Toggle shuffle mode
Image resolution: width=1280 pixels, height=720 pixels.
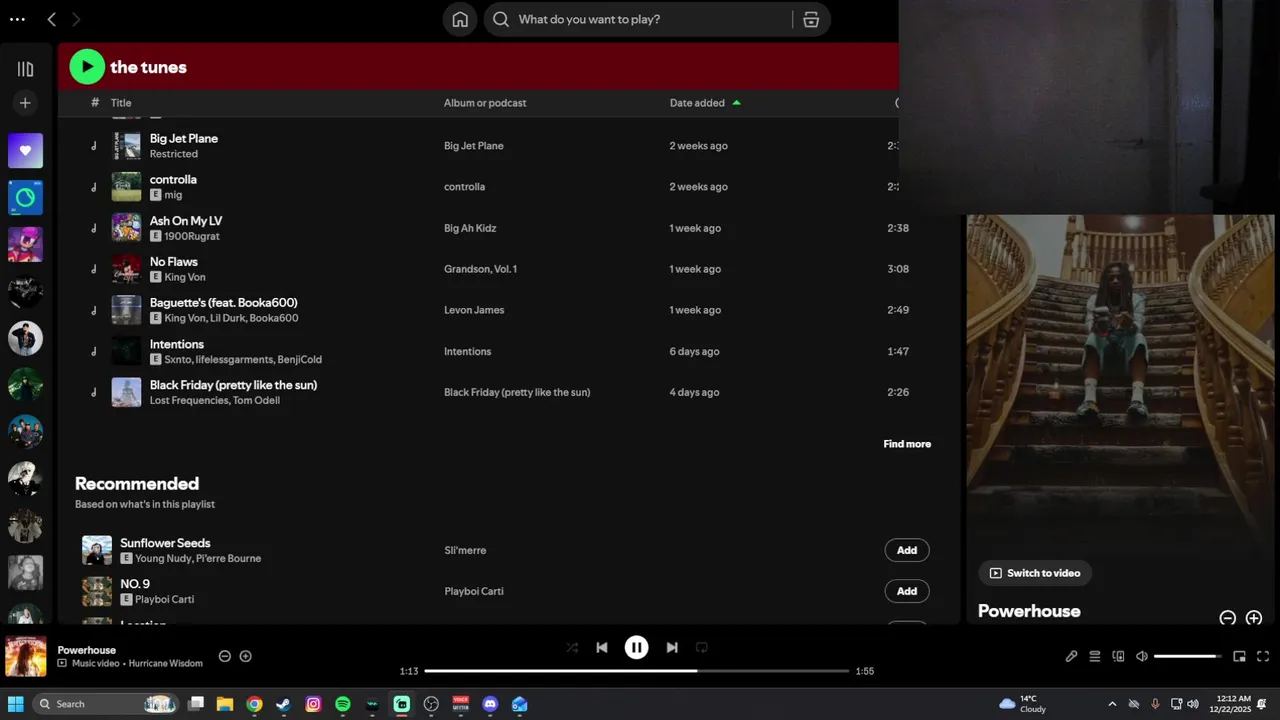coord(572,647)
